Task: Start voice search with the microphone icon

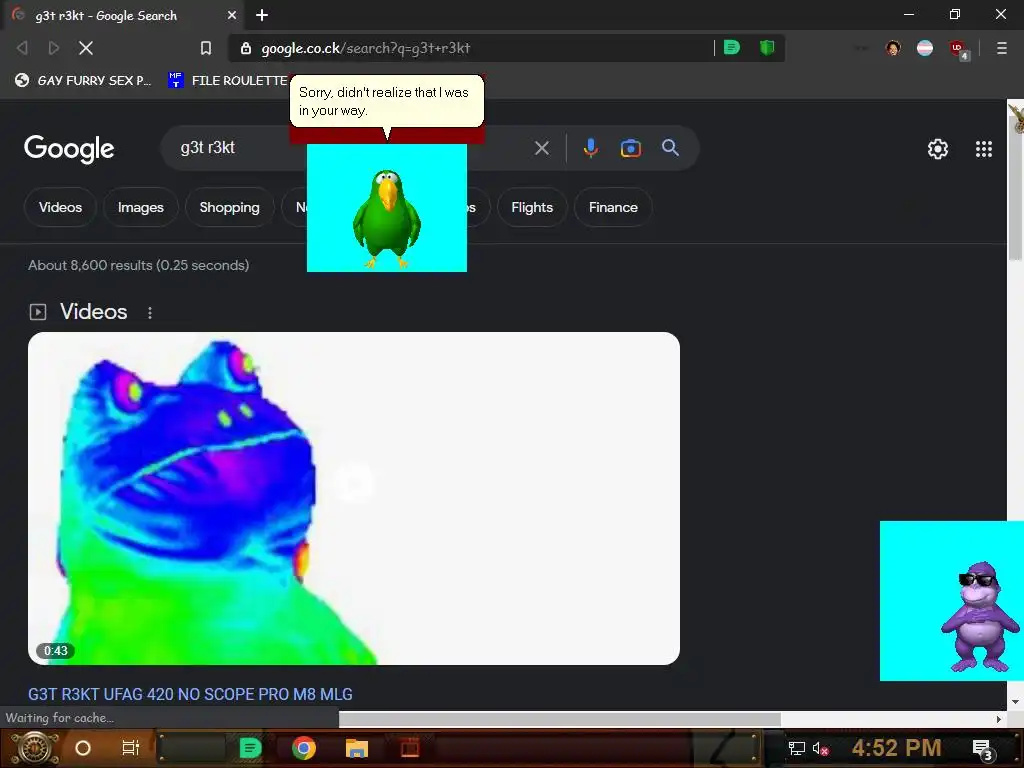Action: 590,148
